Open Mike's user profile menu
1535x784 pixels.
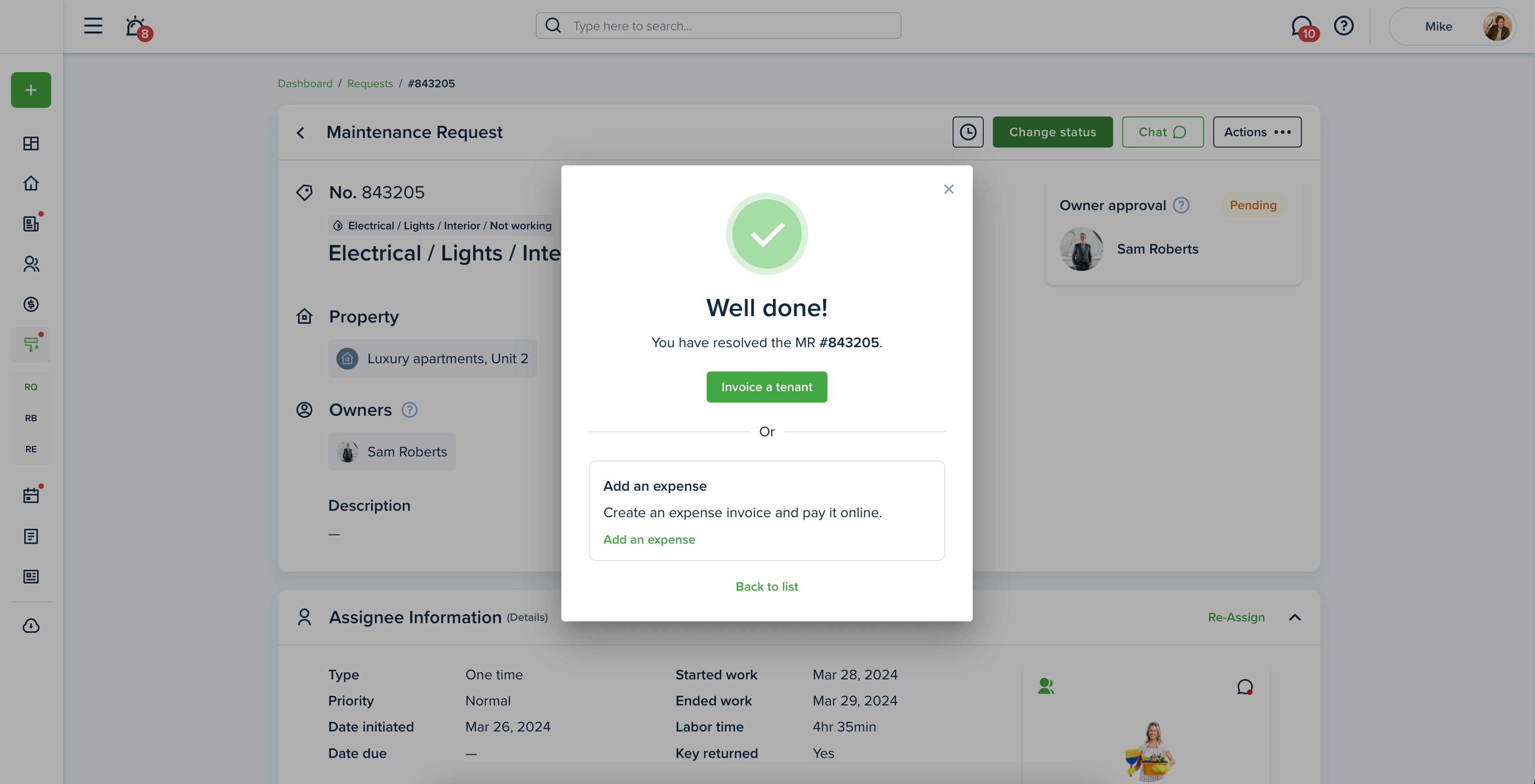pos(1452,26)
